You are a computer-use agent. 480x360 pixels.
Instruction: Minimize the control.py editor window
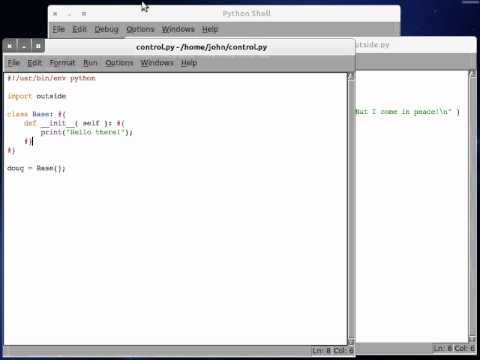[x=24, y=46]
